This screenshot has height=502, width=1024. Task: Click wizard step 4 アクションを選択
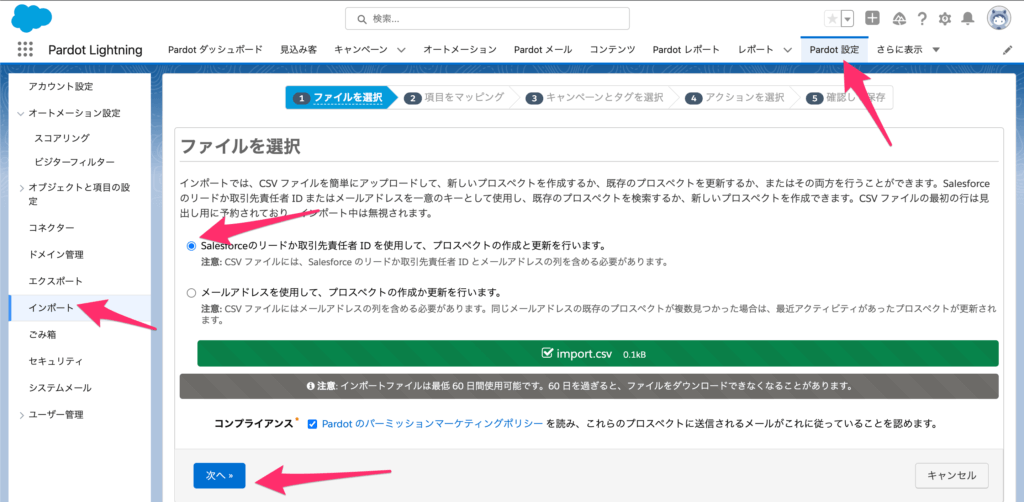(x=737, y=98)
